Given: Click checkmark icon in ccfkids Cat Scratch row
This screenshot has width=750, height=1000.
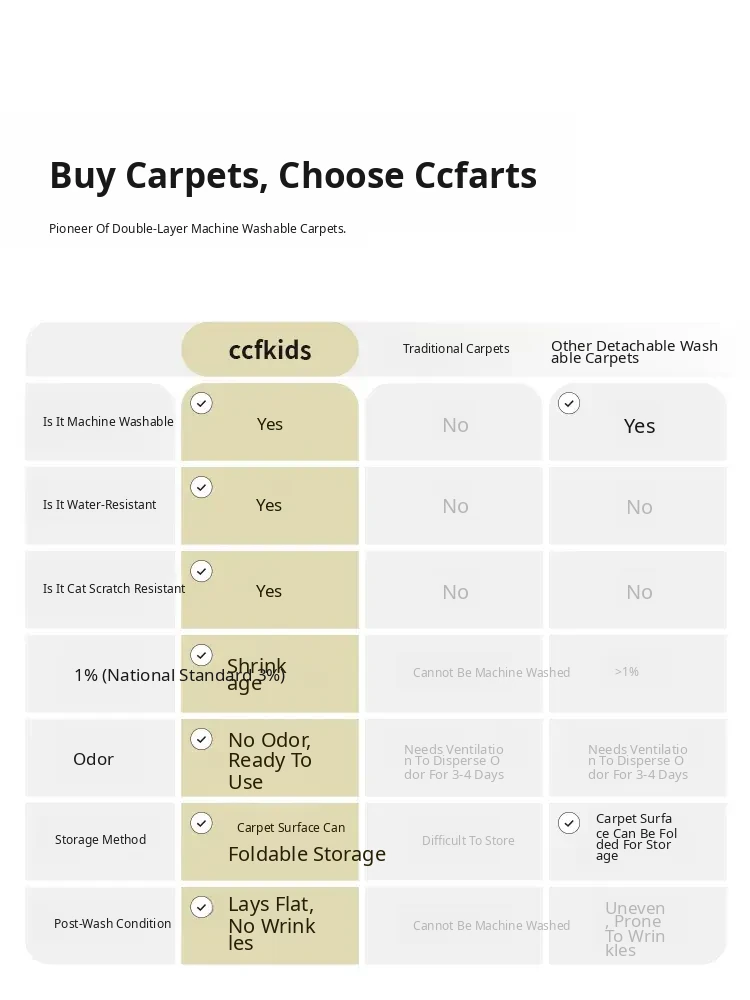Looking at the screenshot, I should point(202,571).
